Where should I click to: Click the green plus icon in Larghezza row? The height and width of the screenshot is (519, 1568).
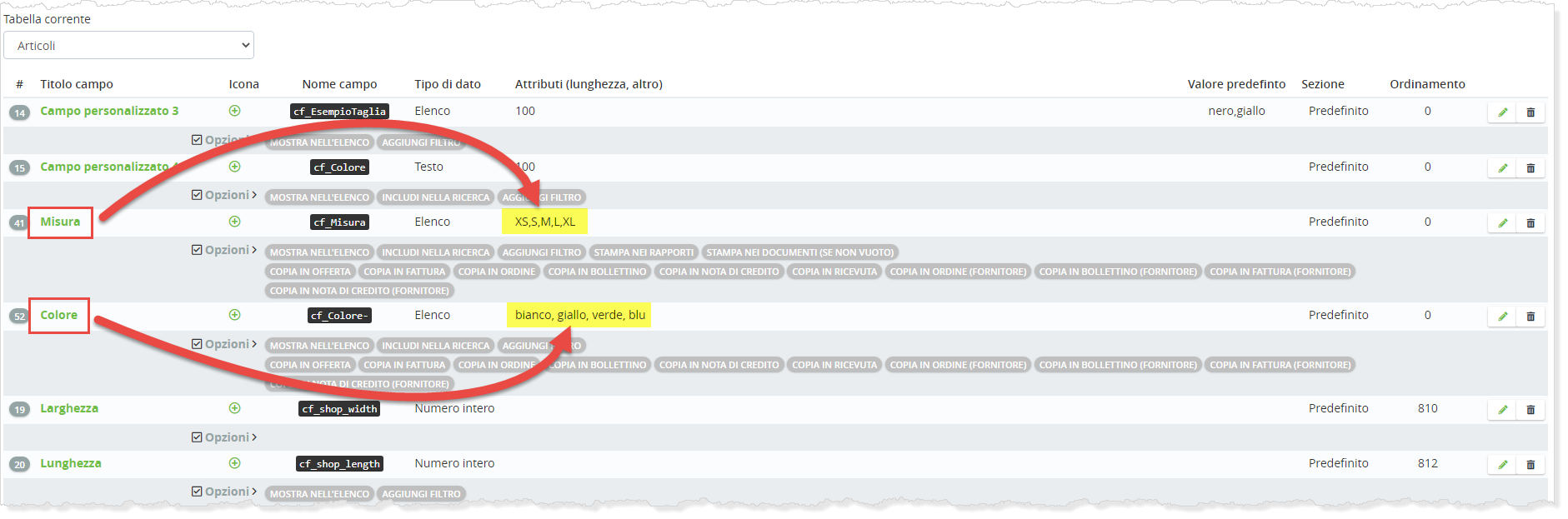pyautogui.click(x=235, y=408)
